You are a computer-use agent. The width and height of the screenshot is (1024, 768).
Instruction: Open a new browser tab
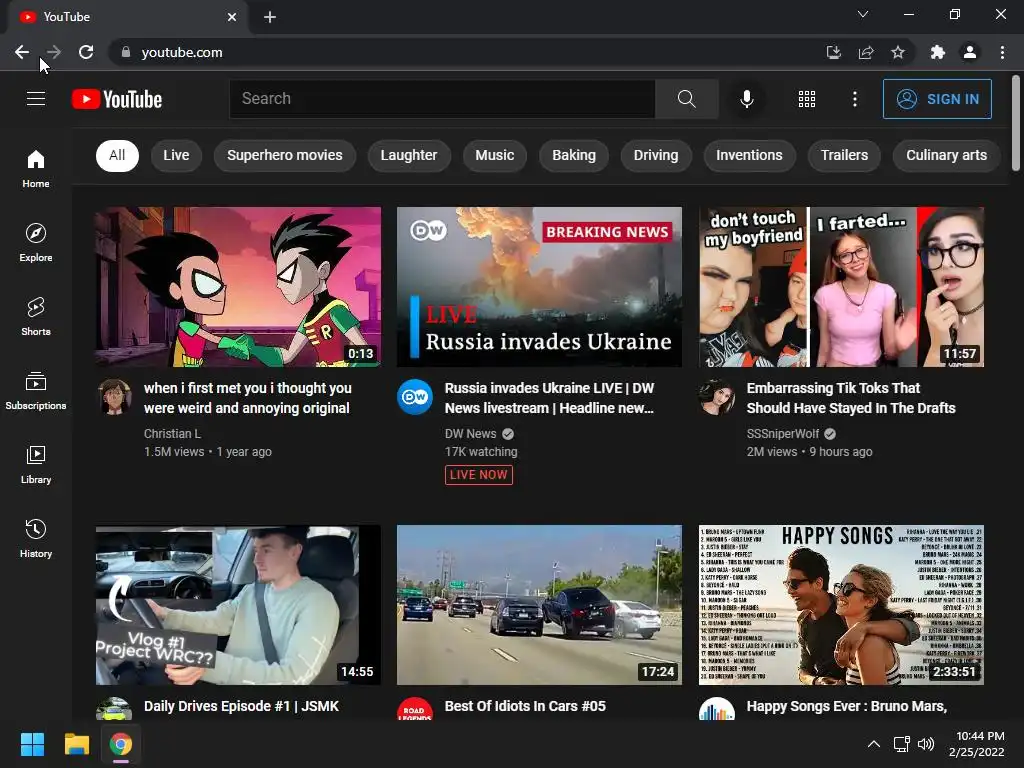[270, 17]
